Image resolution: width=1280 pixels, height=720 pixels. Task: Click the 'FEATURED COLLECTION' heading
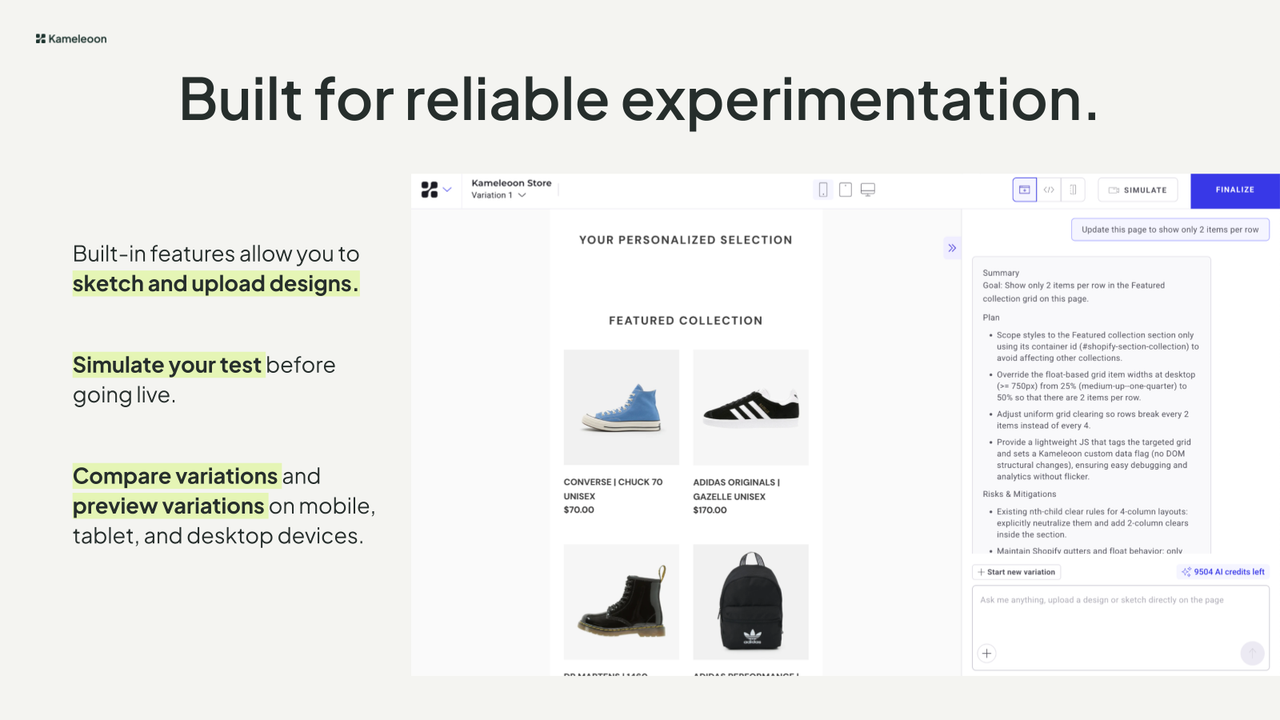tap(686, 321)
